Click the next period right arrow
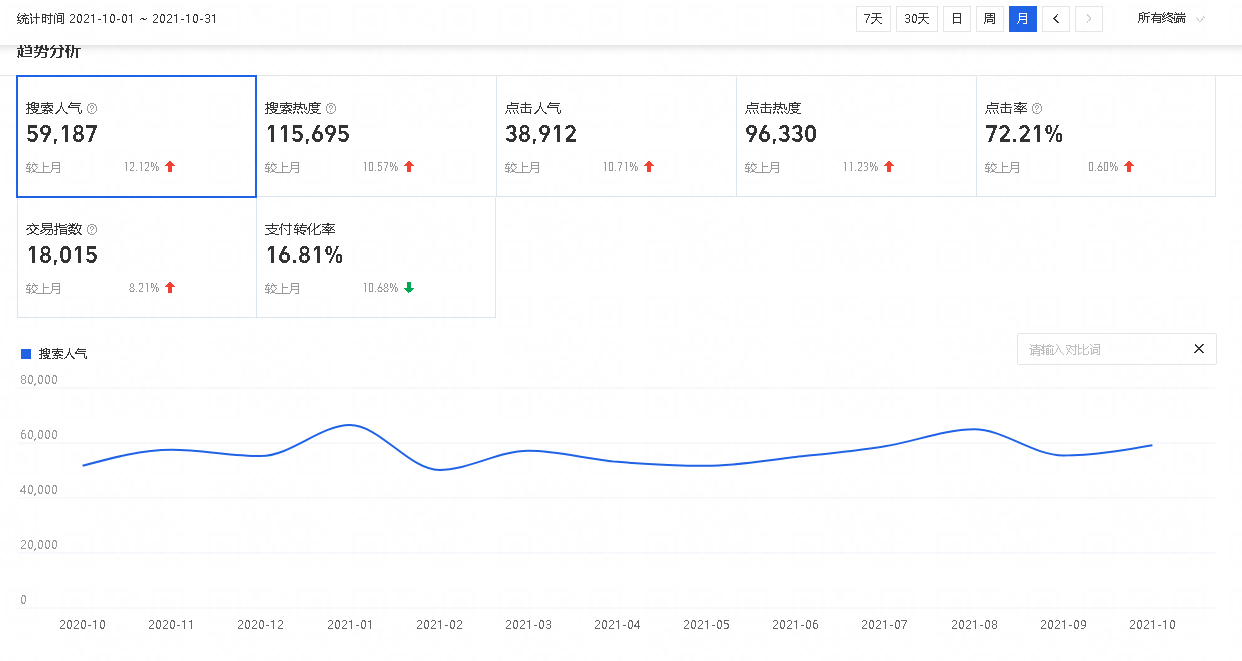This screenshot has width=1242, height=661. tap(1089, 19)
